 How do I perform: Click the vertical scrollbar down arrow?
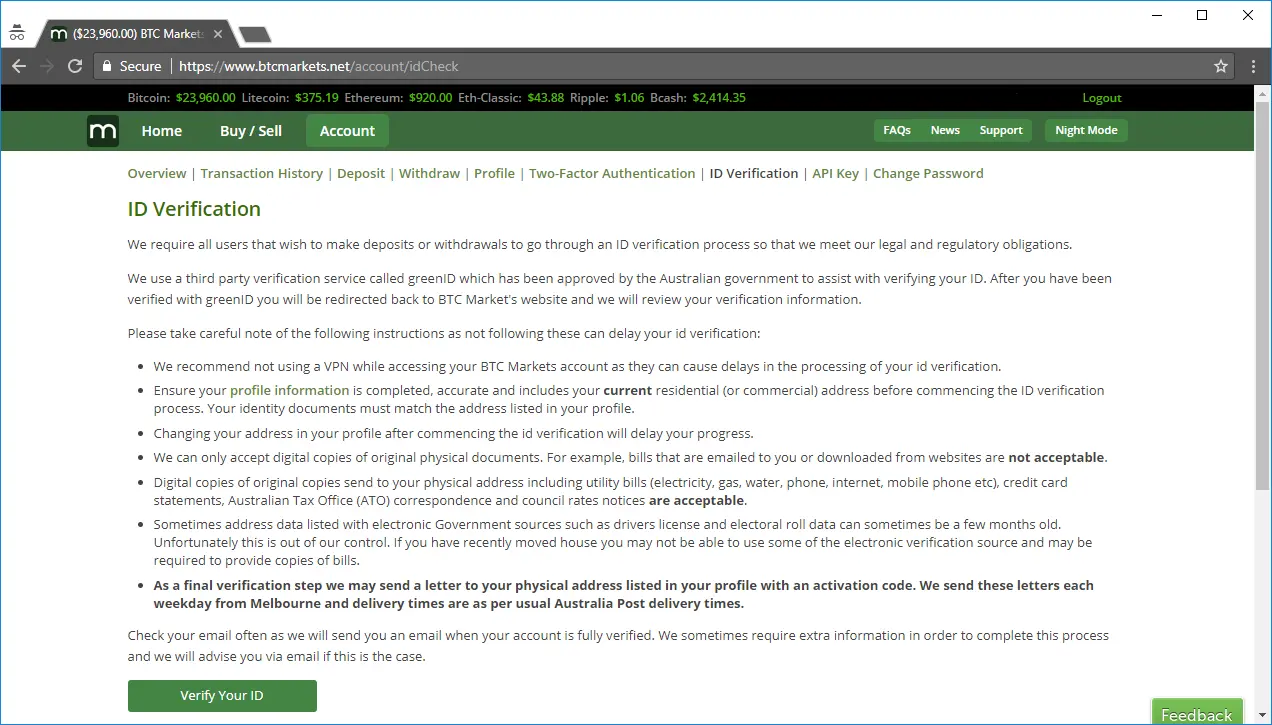(x=1262, y=716)
